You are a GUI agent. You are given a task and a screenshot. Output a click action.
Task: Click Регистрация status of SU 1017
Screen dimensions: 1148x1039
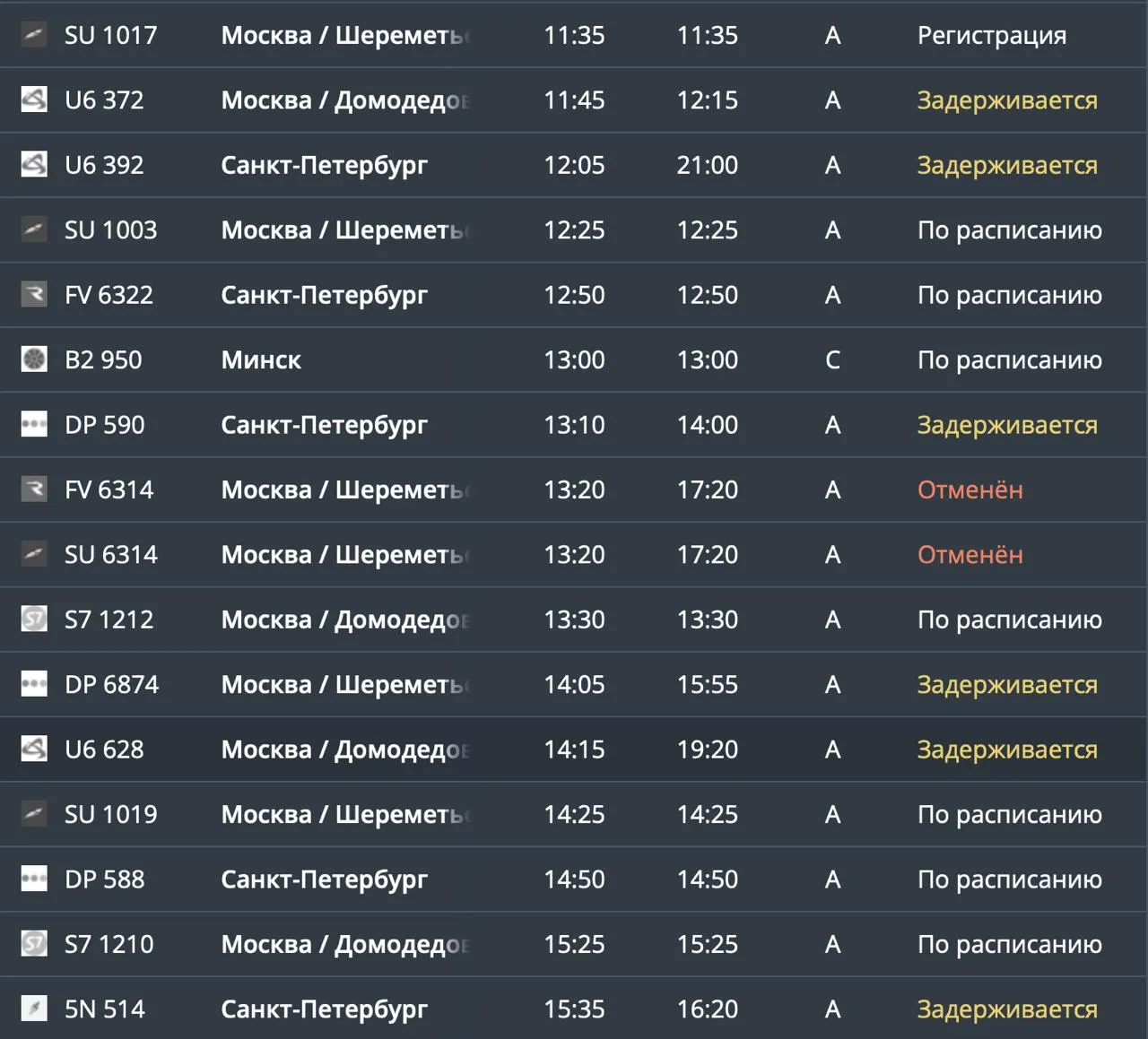coord(992,36)
